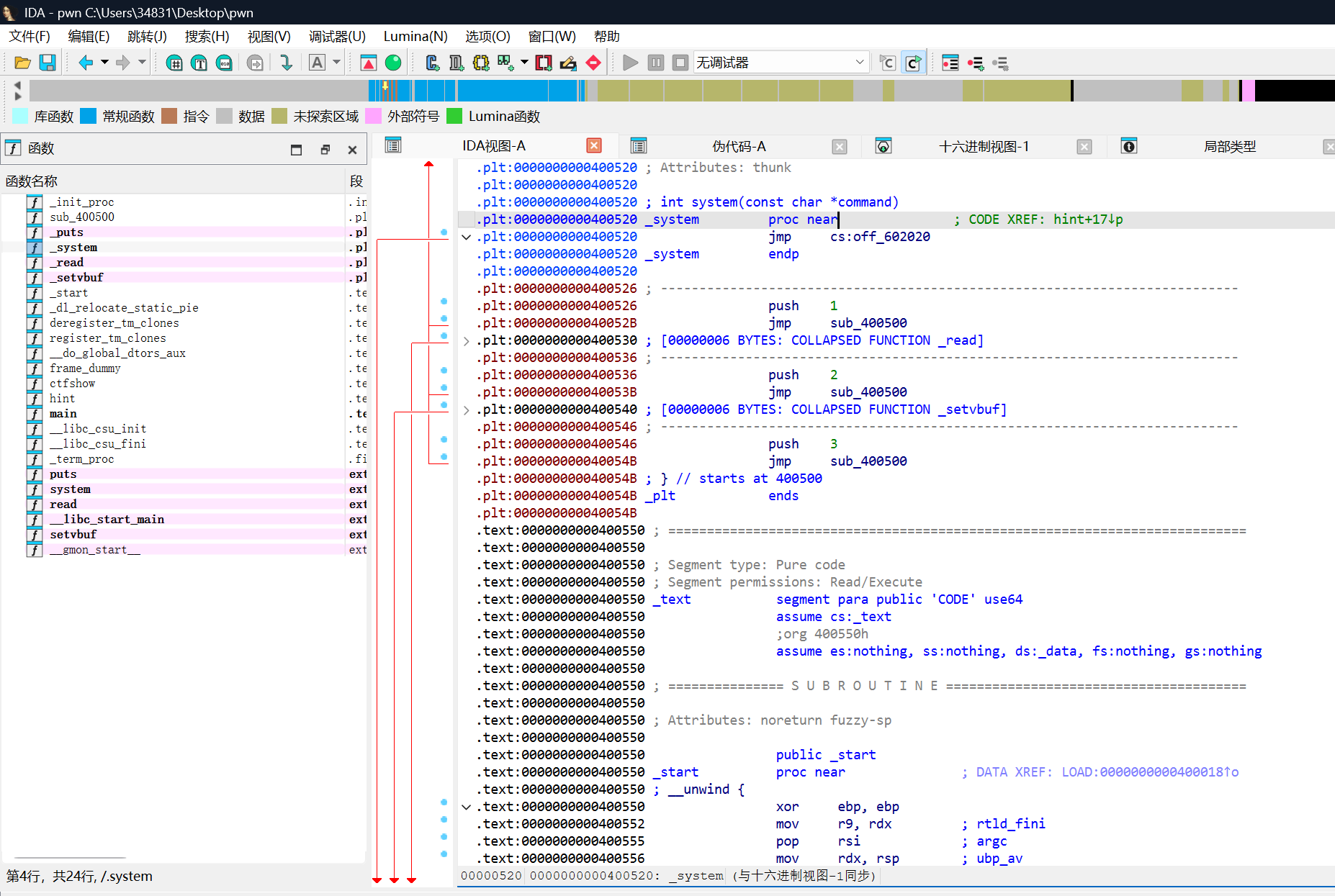Collapse the _system function block
Viewport: 1335px width, 896px height.
[x=467, y=237]
